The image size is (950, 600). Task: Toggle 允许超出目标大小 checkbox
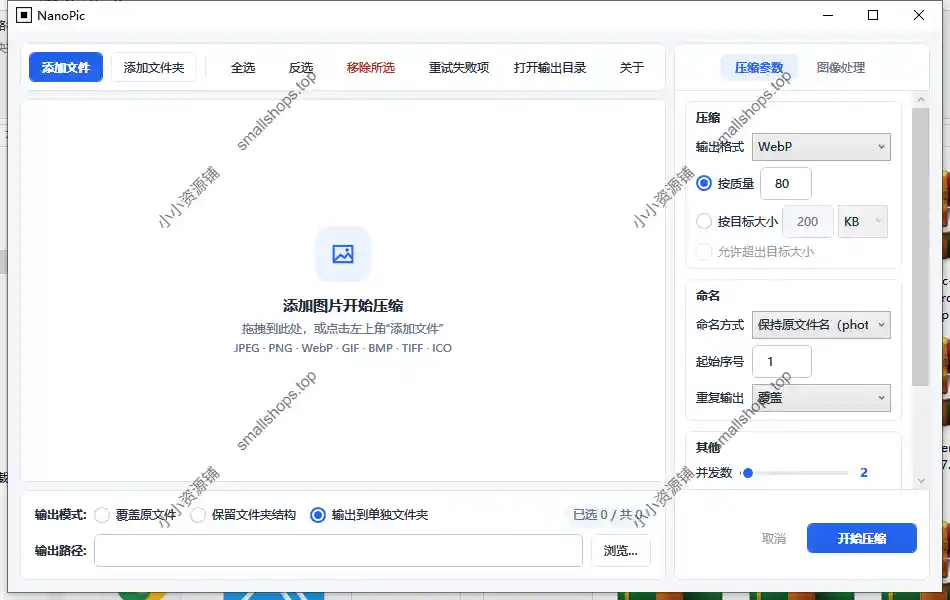pos(704,252)
